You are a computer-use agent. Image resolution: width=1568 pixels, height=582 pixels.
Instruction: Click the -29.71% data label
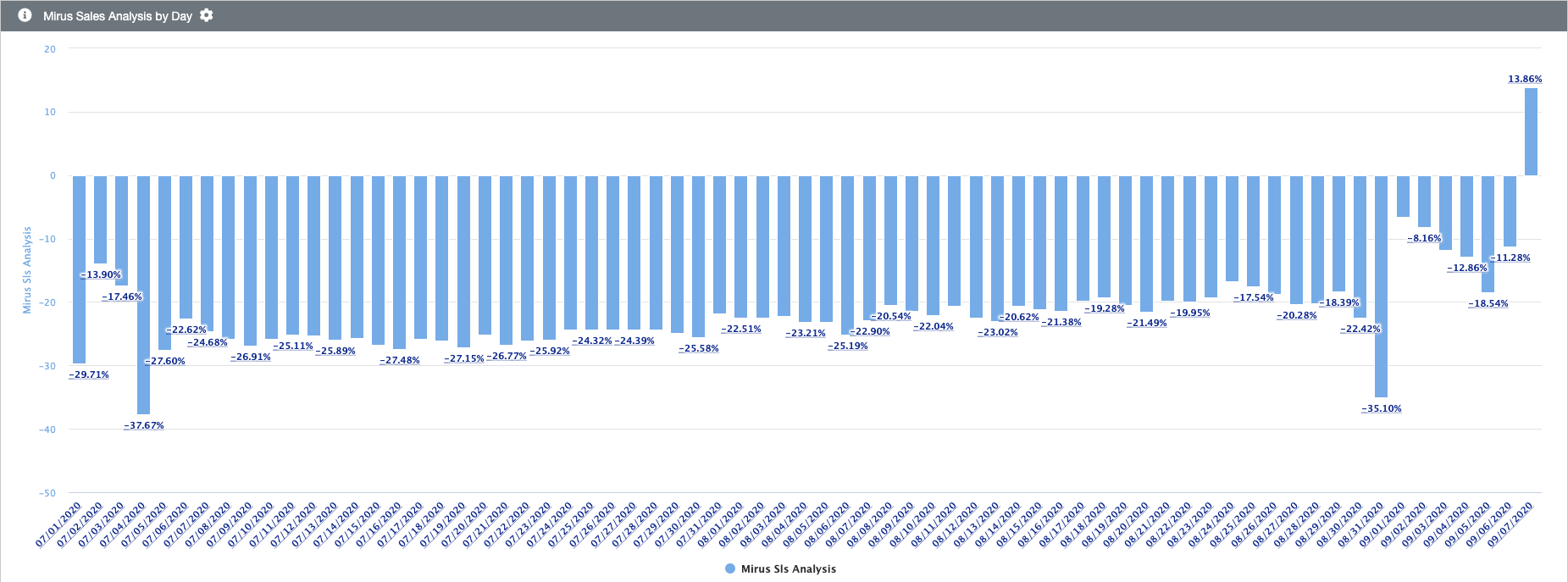click(x=89, y=374)
